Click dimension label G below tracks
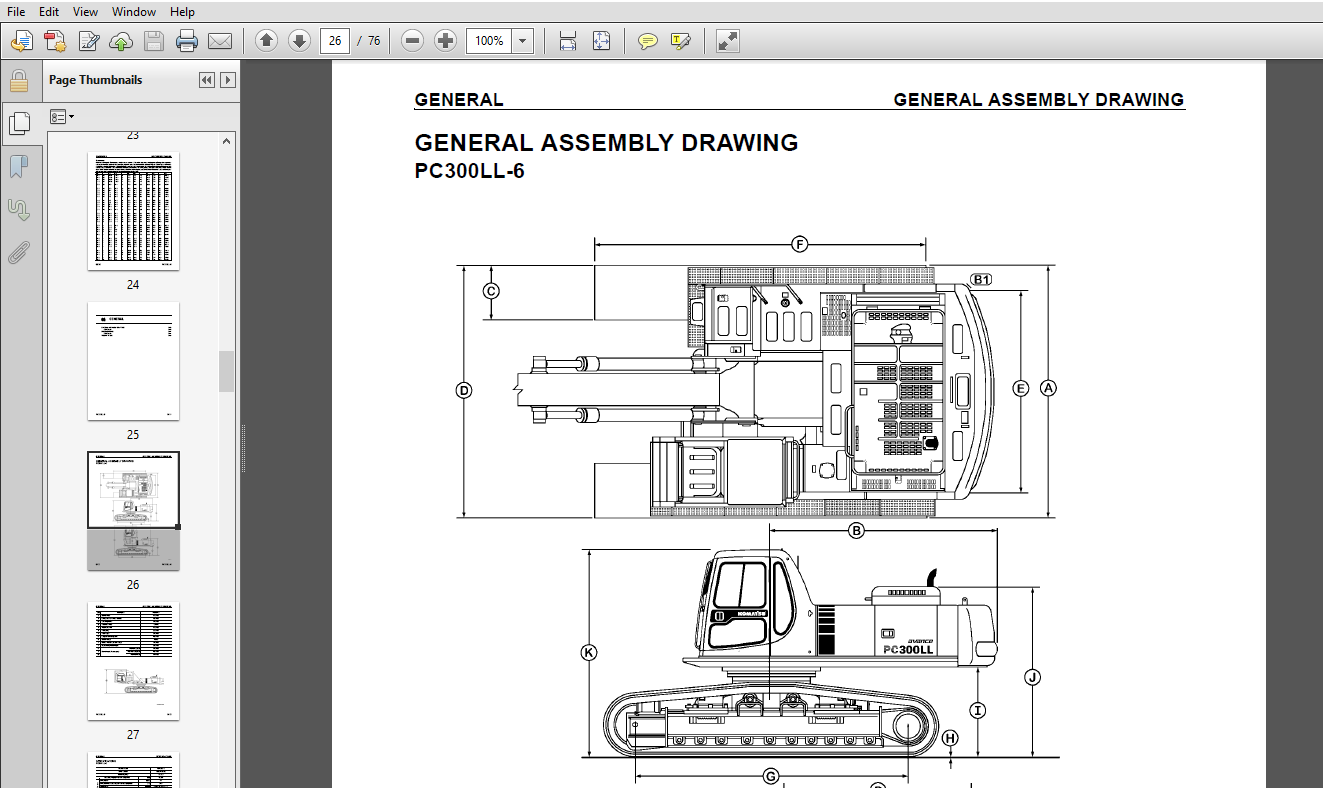 [771, 776]
